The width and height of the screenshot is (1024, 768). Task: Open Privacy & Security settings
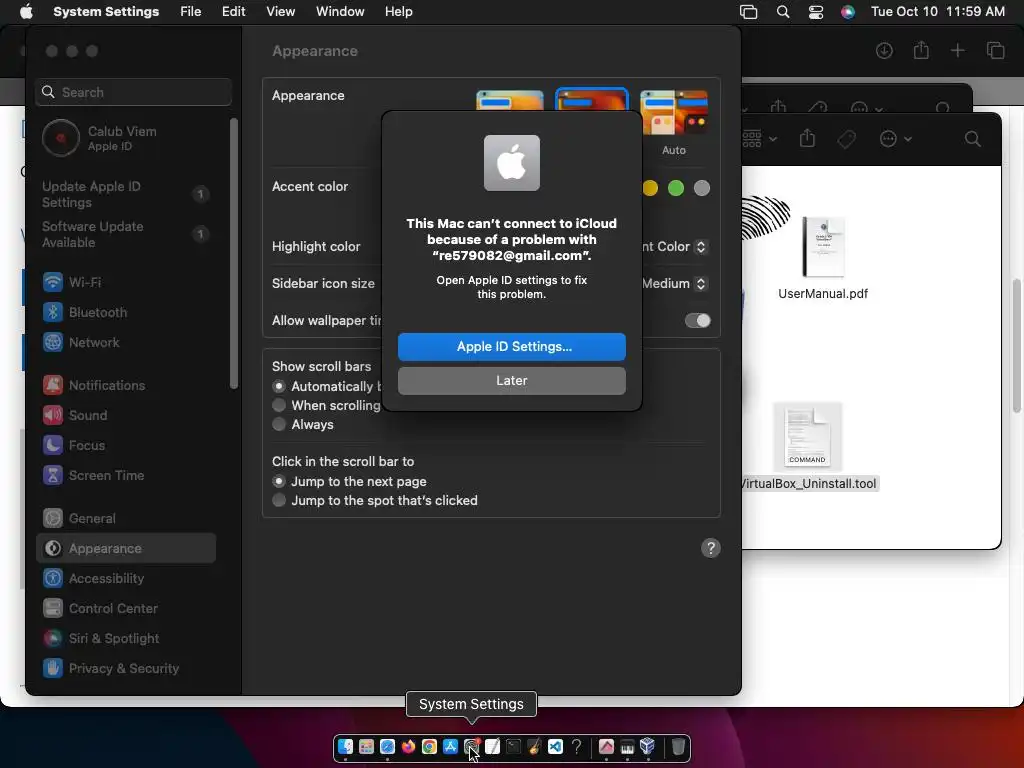pyautogui.click(x=125, y=669)
